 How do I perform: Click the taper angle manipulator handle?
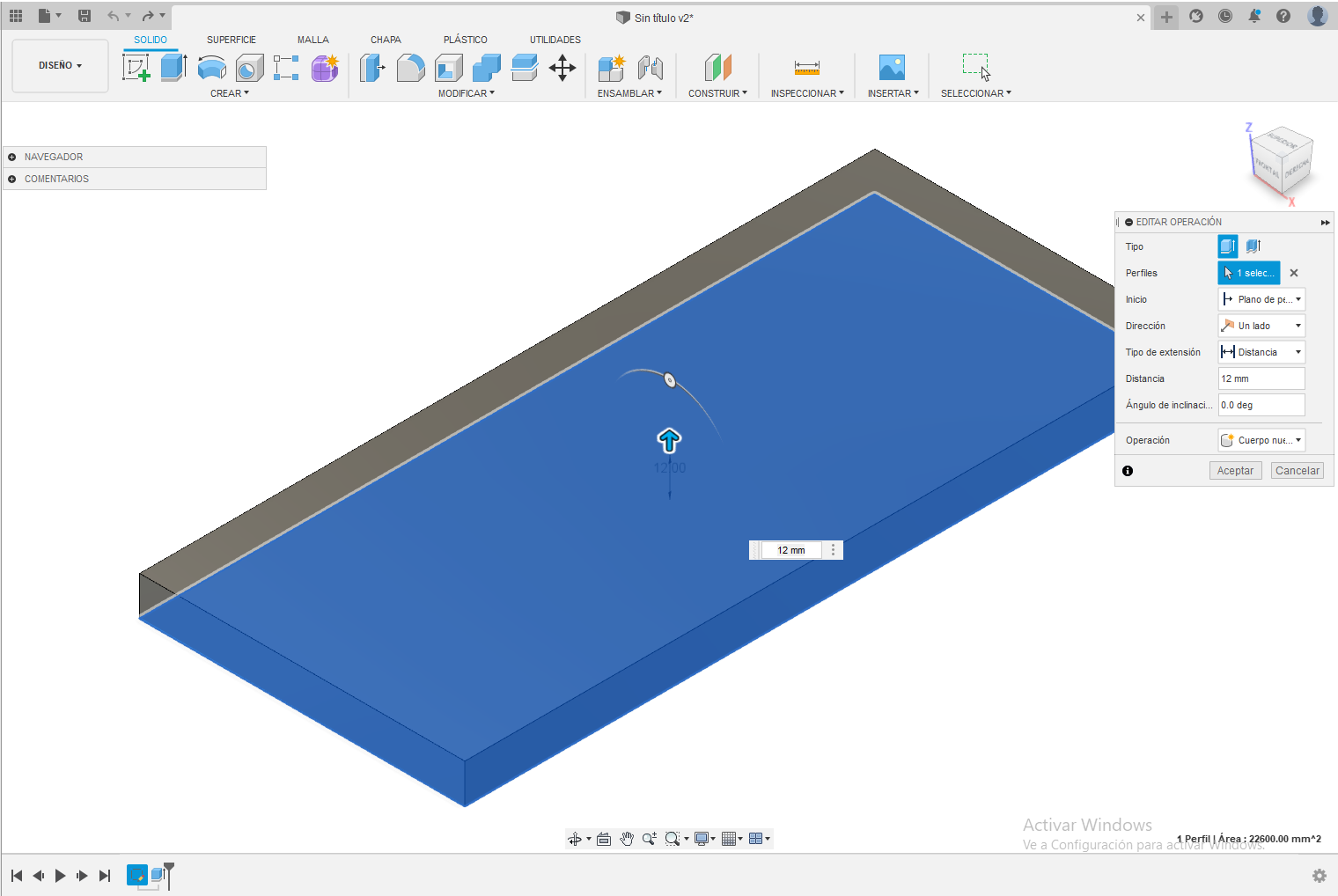click(x=670, y=380)
